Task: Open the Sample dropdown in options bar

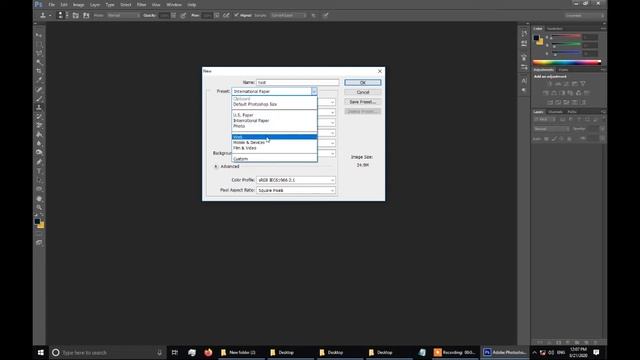Action: 289,16
